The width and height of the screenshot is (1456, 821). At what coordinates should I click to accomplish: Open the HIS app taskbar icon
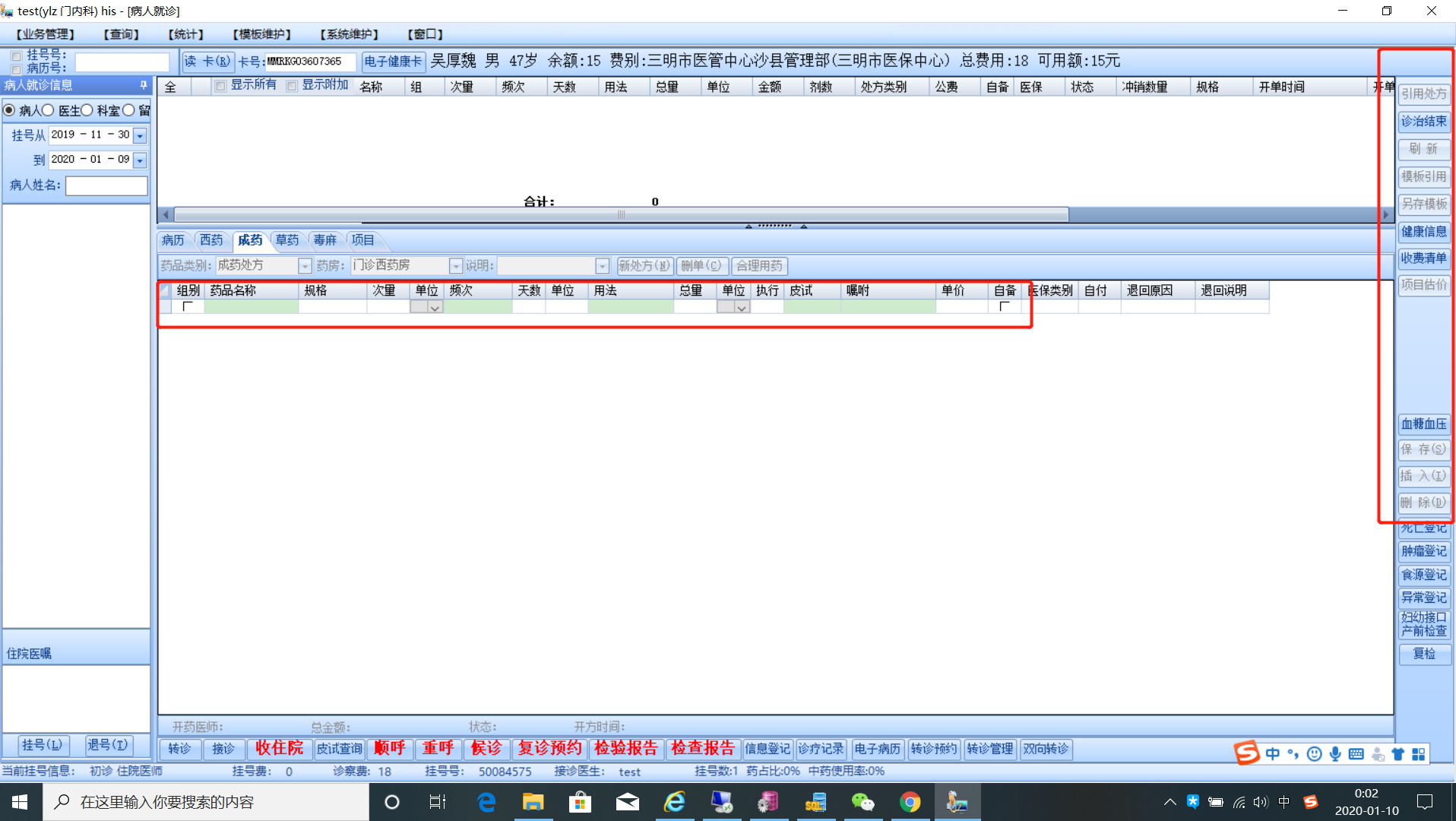coord(957,802)
